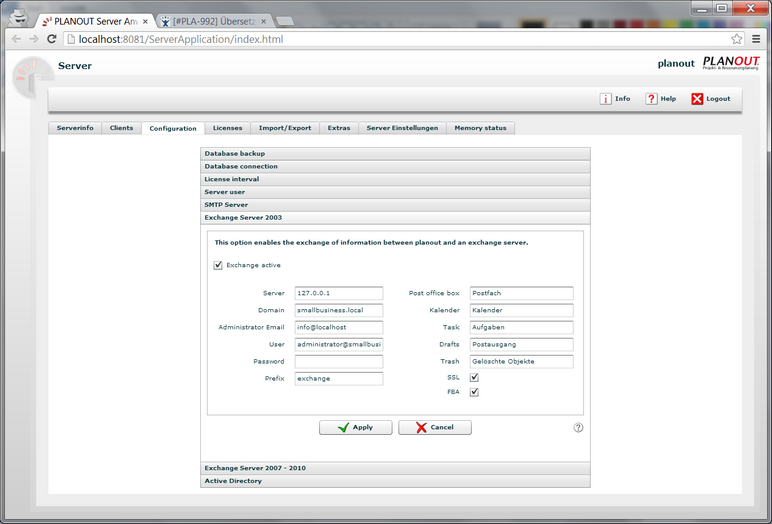The width and height of the screenshot is (772, 524).
Task: Click the red Logout X icon
Action: pos(697,99)
